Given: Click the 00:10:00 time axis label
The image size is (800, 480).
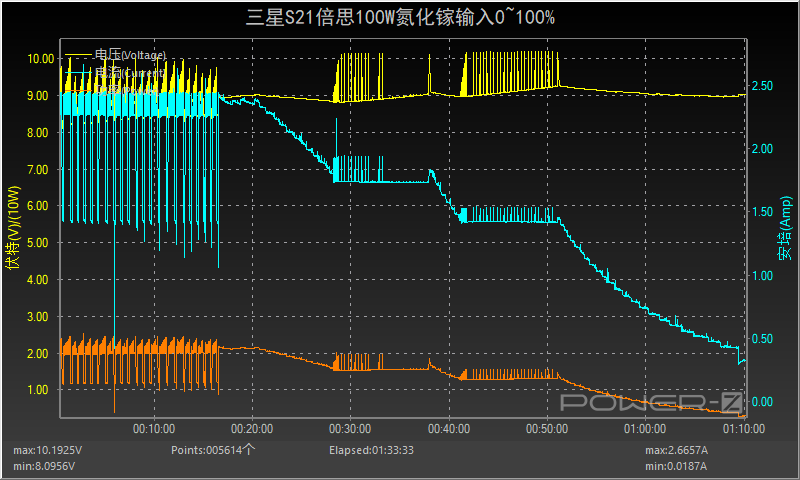Looking at the screenshot, I should click(x=154, y=429).
